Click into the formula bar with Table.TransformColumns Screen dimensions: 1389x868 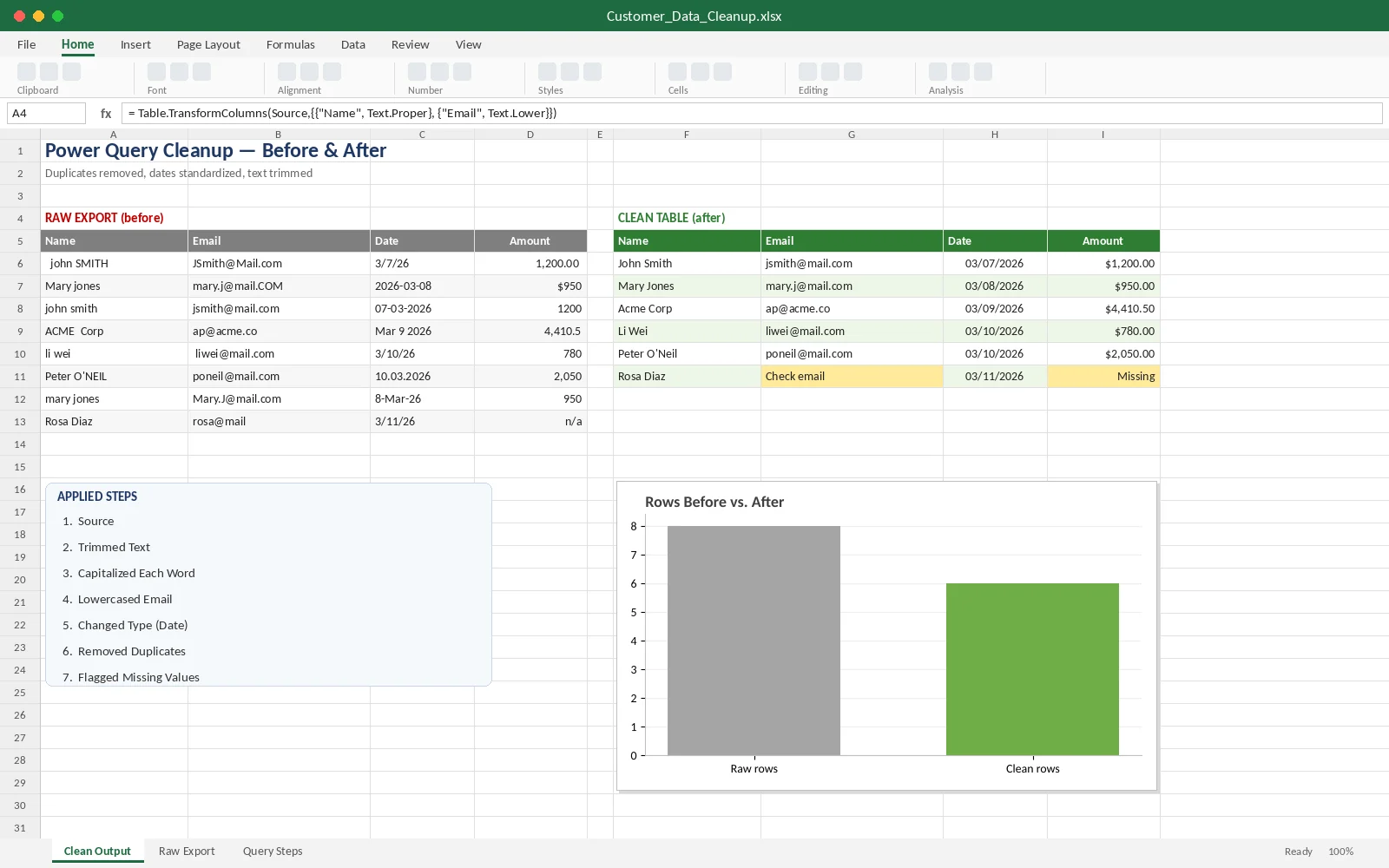(x=752, y=113)
